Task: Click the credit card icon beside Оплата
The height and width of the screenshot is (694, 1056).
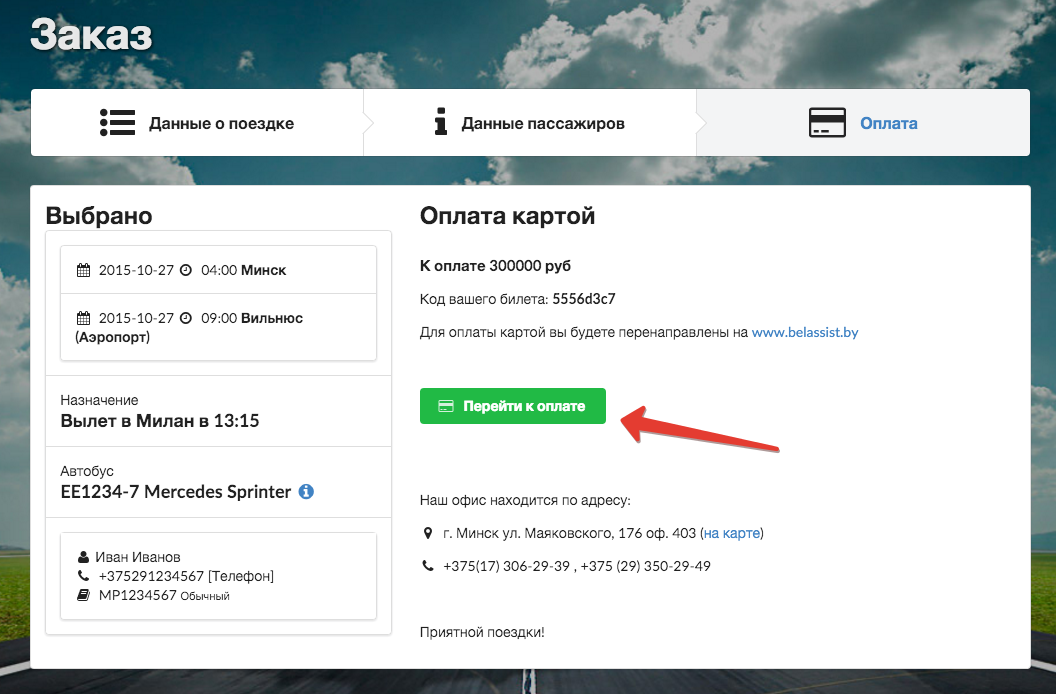Action: coord(827,123)
